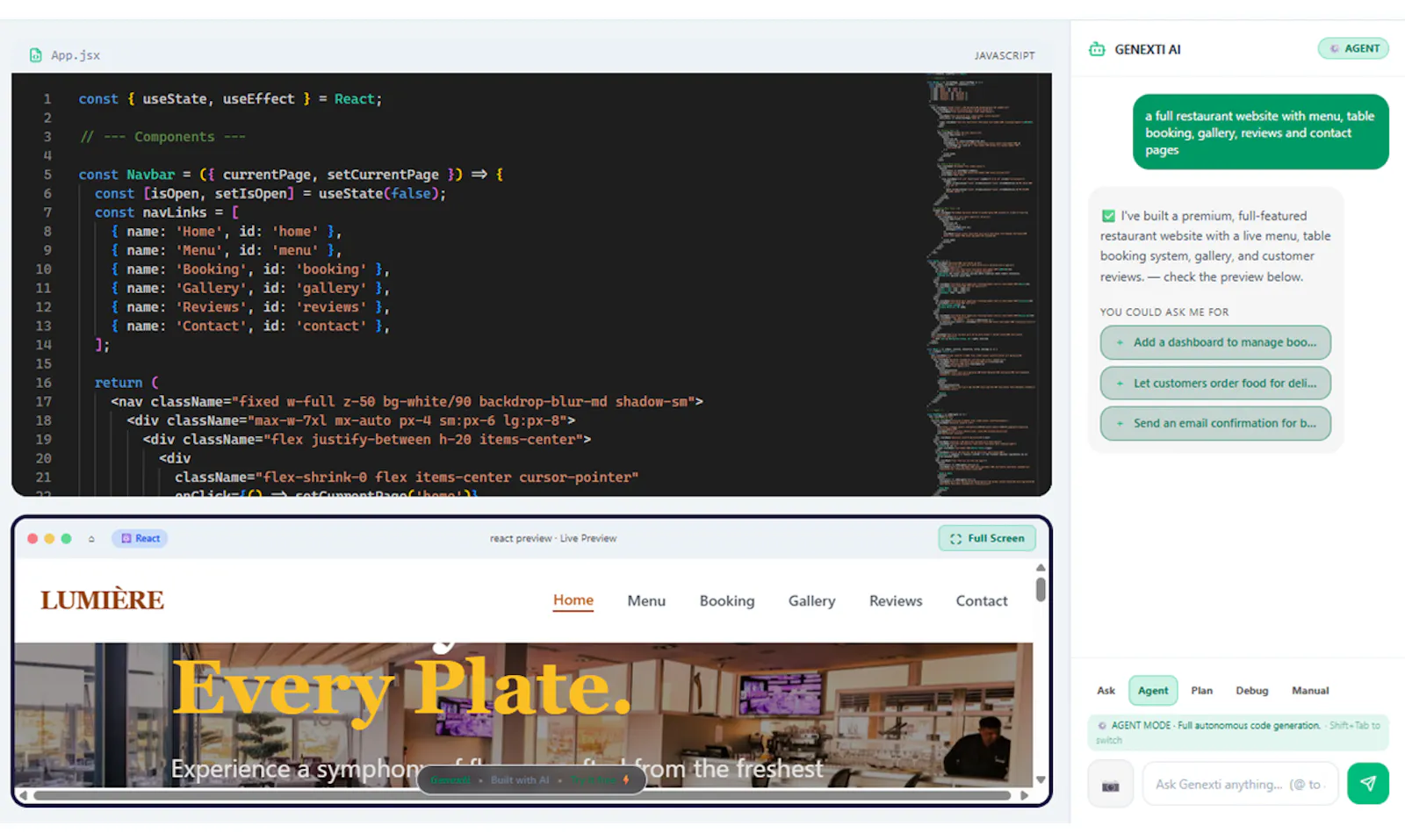Switch to Plan mode
This screenshot has width=1405, height=840.
1201,691
